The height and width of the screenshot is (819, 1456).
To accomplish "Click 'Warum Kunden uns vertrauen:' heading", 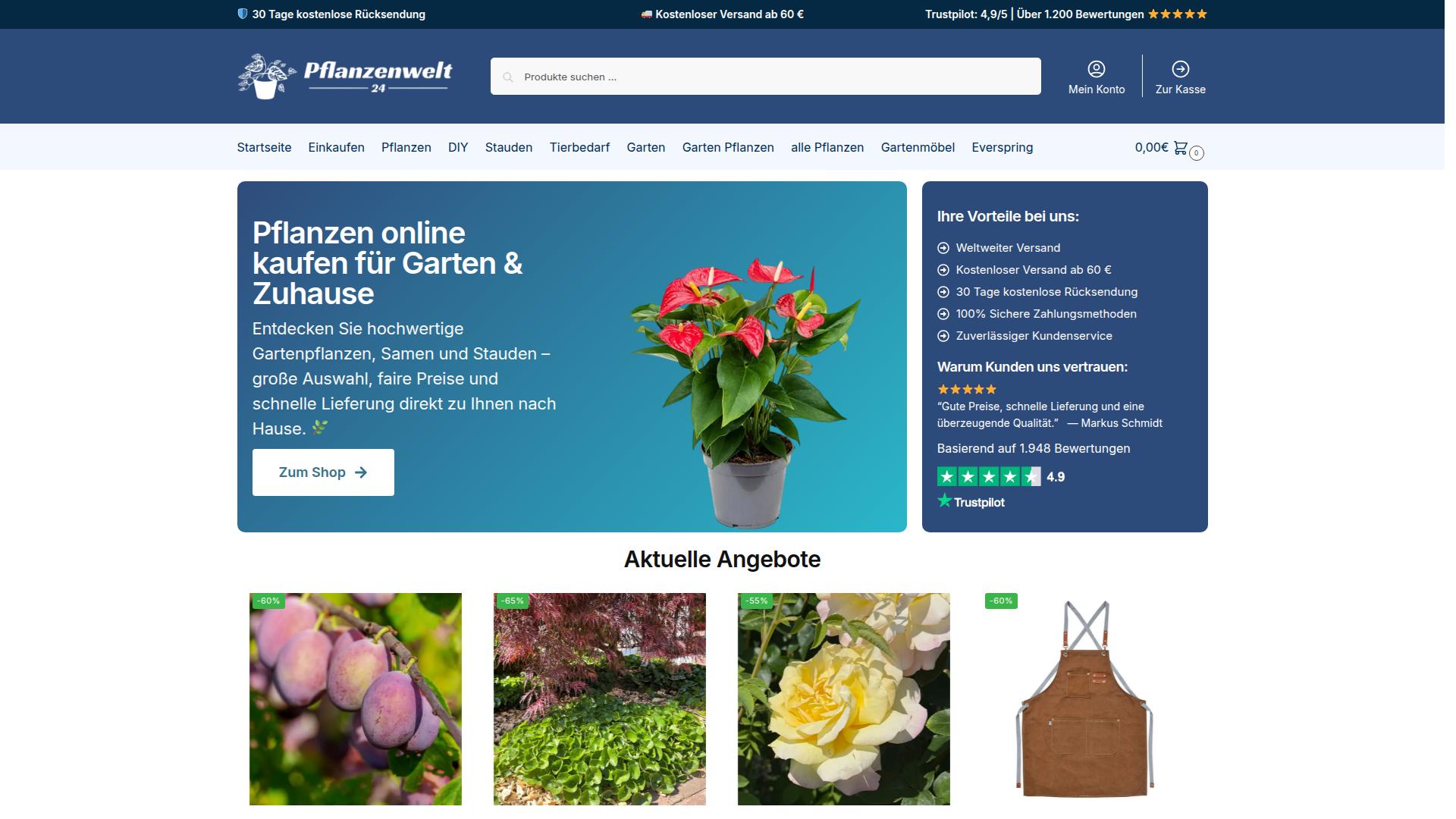I will [1032, 367].
